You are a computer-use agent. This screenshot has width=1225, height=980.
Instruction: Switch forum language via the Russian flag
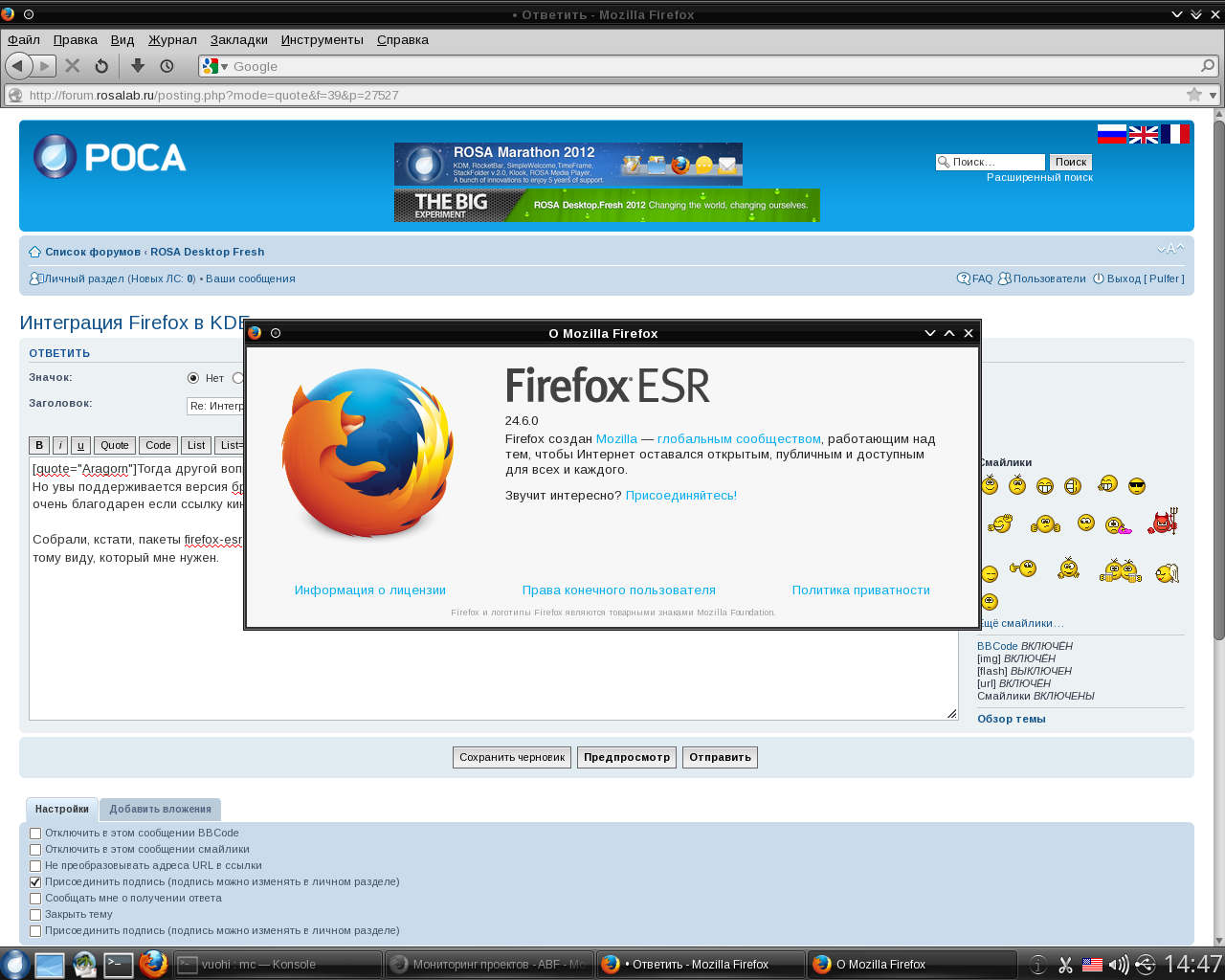coord(1112,134)
